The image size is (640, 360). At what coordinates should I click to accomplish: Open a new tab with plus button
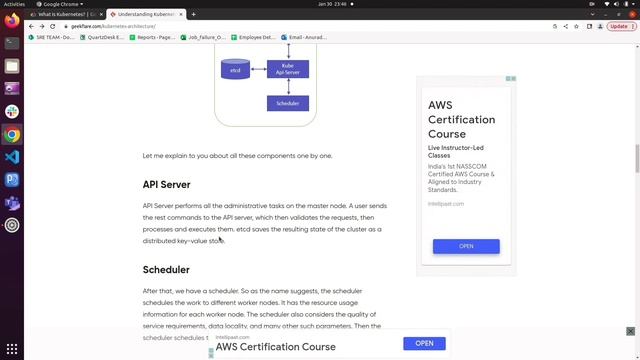tap(193, 14)
